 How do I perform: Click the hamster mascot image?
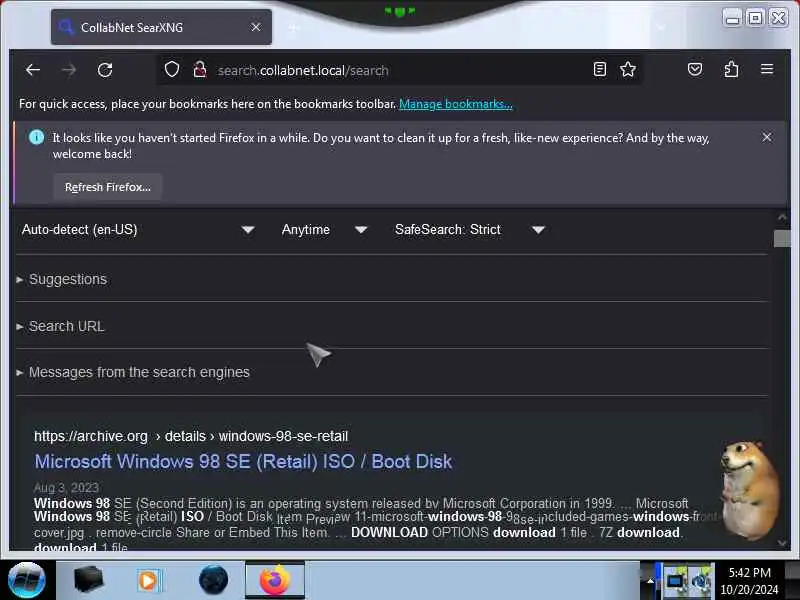(x=750, y=491)
